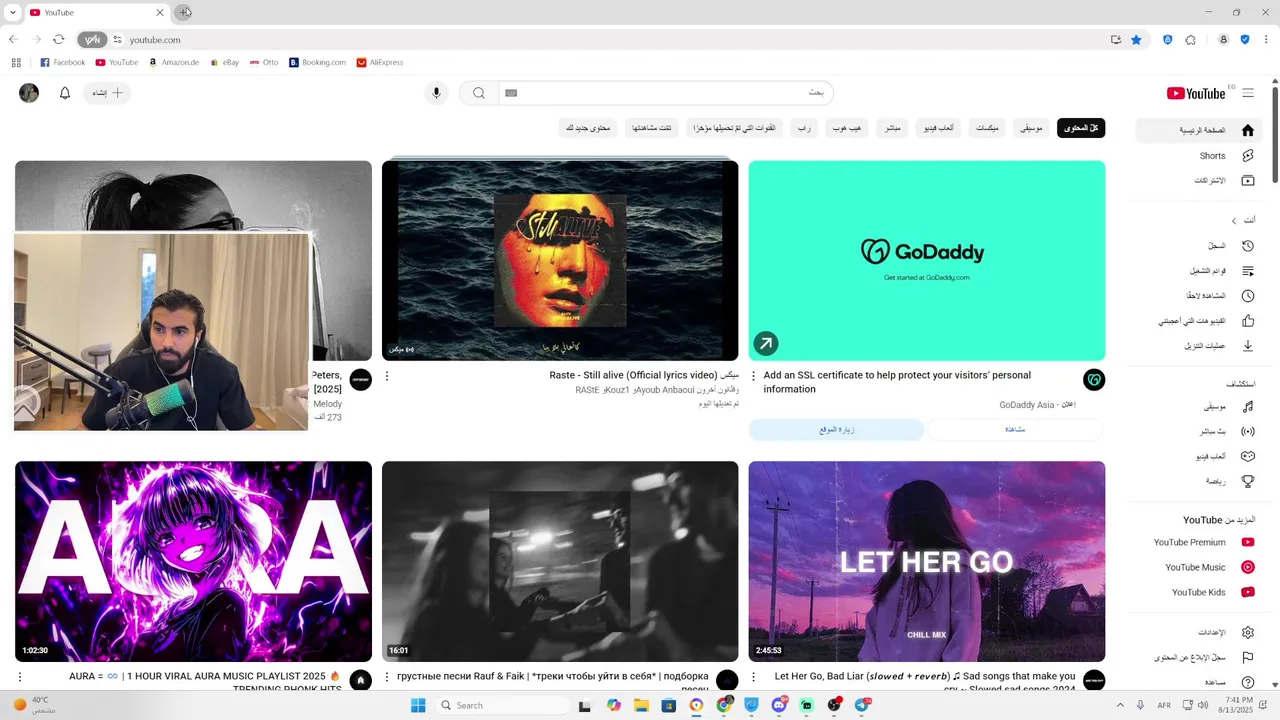Go to the Home (الصفحة الرئيسية) sidebar item
The image size is (1280, 720).
click(1198, 130)
